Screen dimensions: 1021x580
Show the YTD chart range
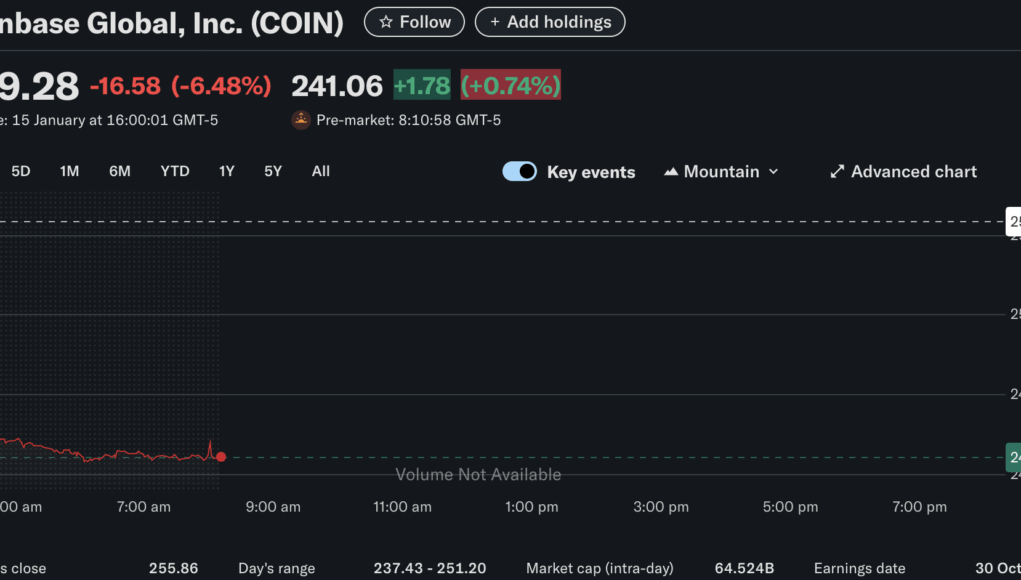(x=175, y=171)
